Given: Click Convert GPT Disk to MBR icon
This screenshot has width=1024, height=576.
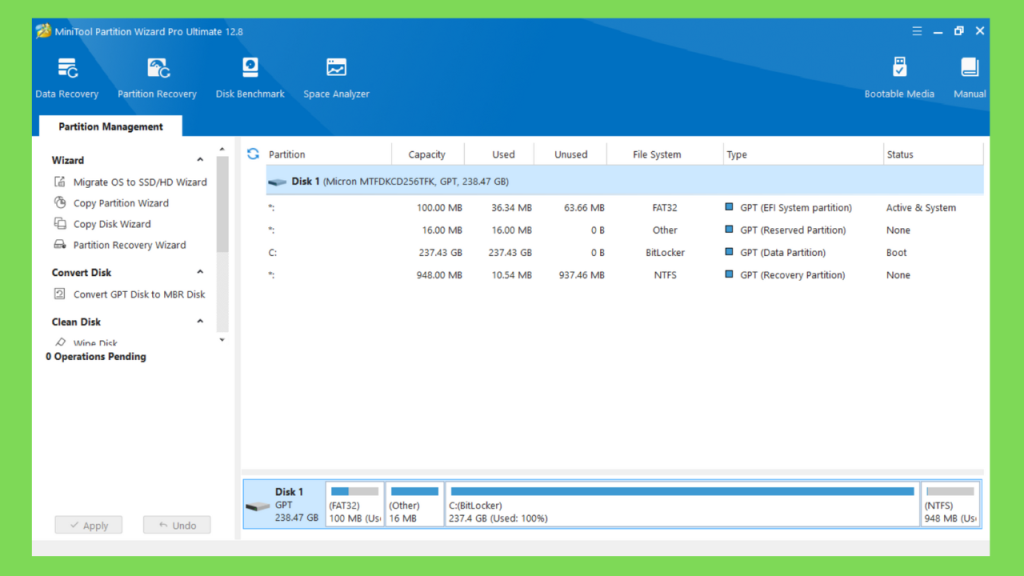Looking at the screenshot, I should point(60,294).
